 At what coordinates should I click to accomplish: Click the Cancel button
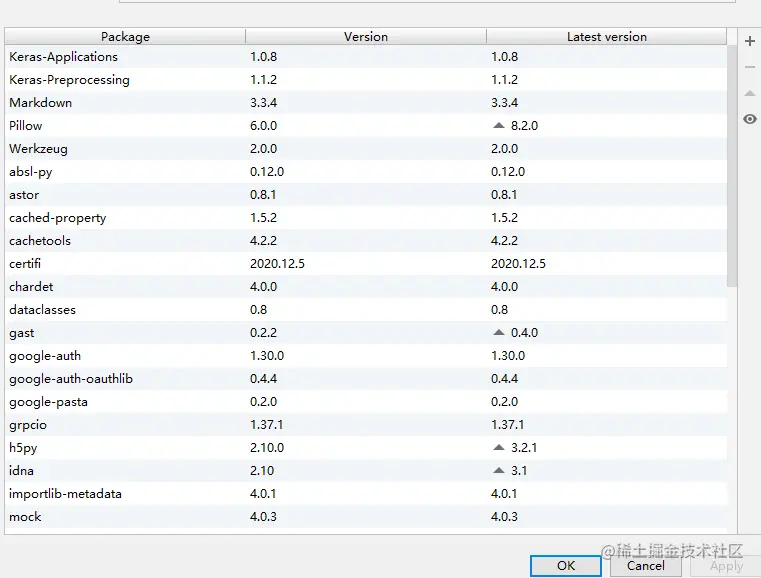[645, 566]
